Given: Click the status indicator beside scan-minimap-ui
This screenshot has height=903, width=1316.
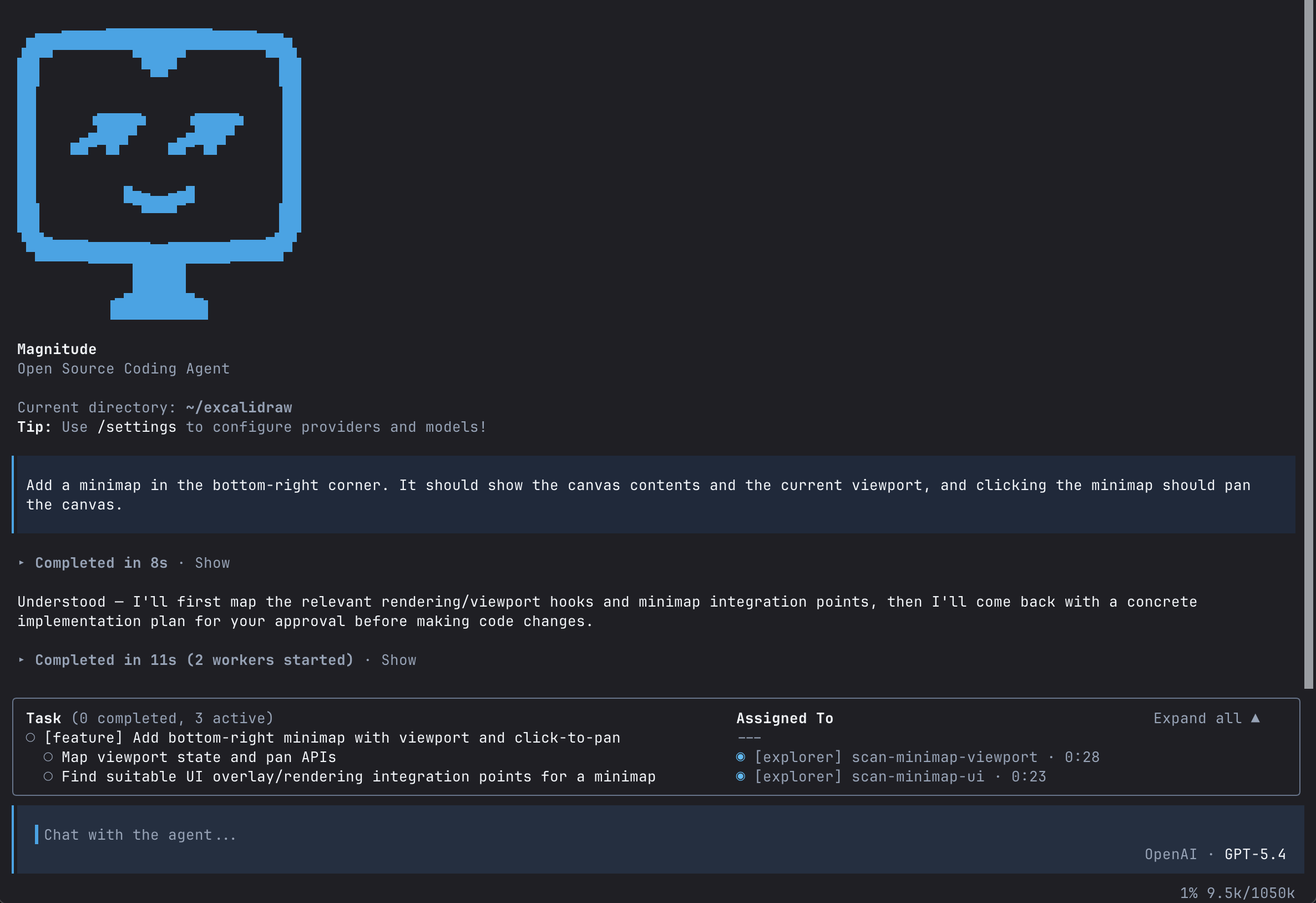Looking at the screenshot, I should point(742,776).
